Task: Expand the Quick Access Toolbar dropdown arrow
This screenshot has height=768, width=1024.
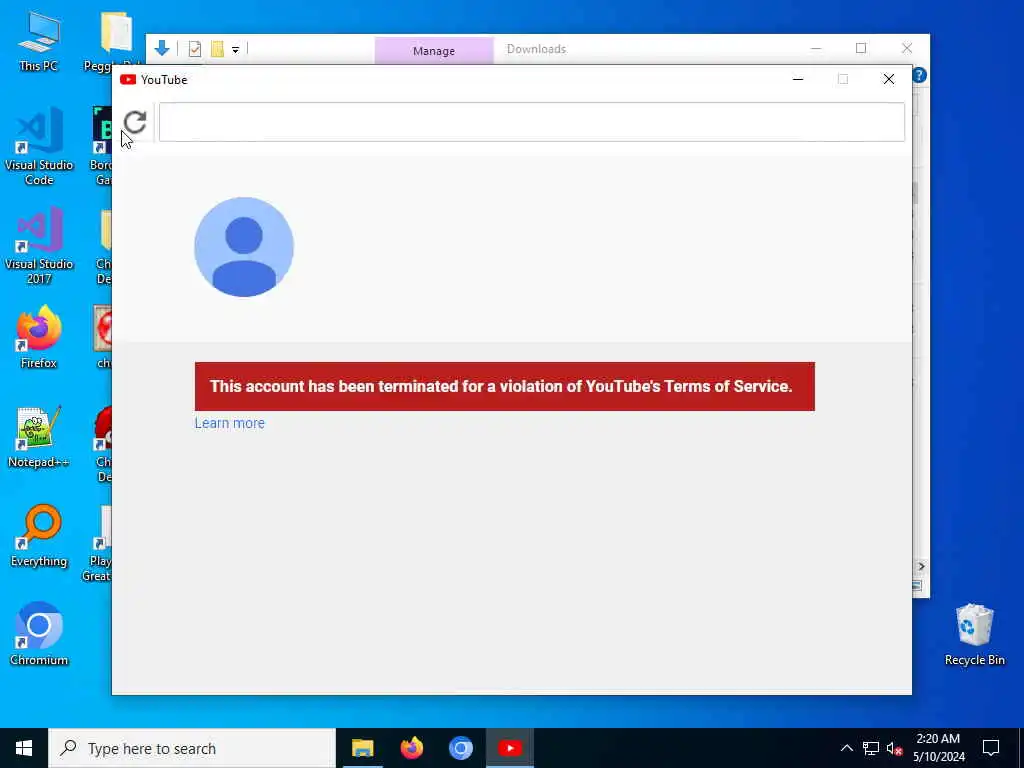Action: coord(235,50)
